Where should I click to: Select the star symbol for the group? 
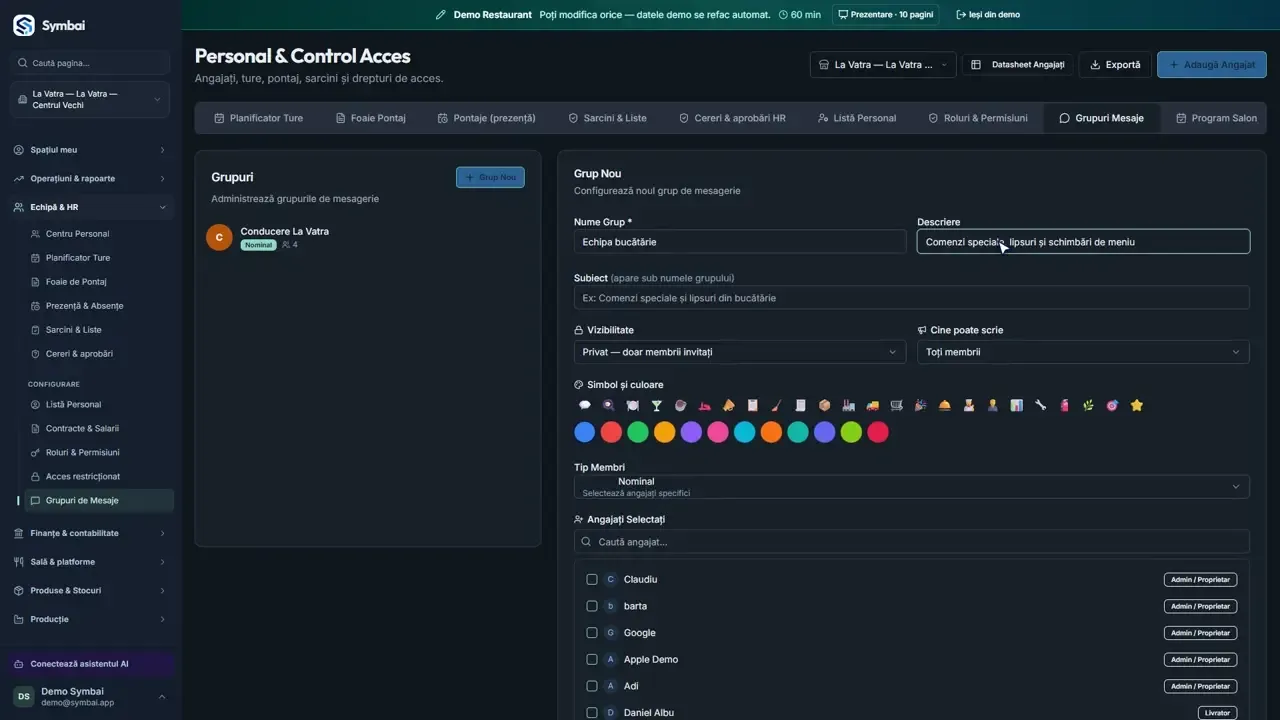pos(1137,405)
